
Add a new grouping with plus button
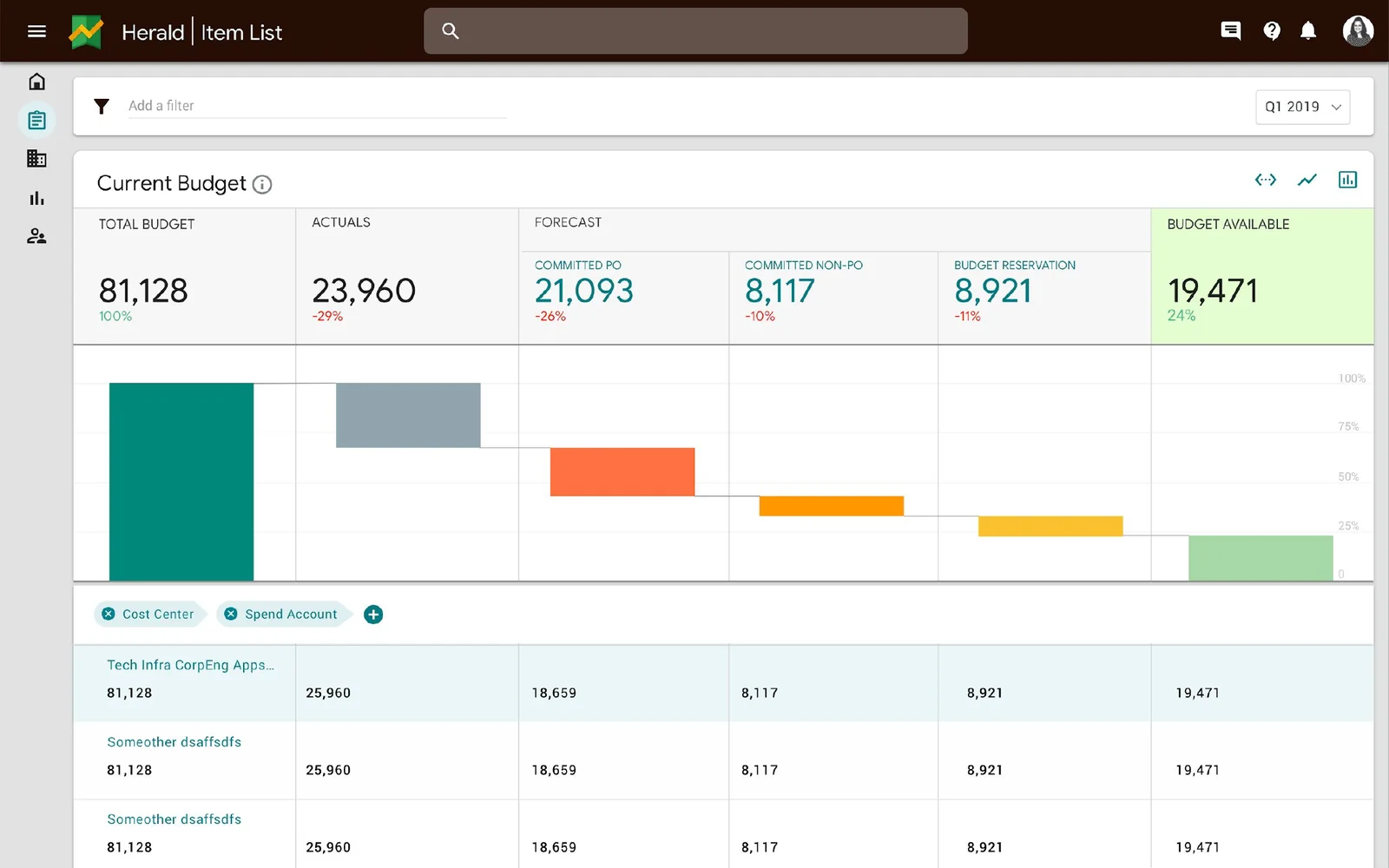(373, 615)
